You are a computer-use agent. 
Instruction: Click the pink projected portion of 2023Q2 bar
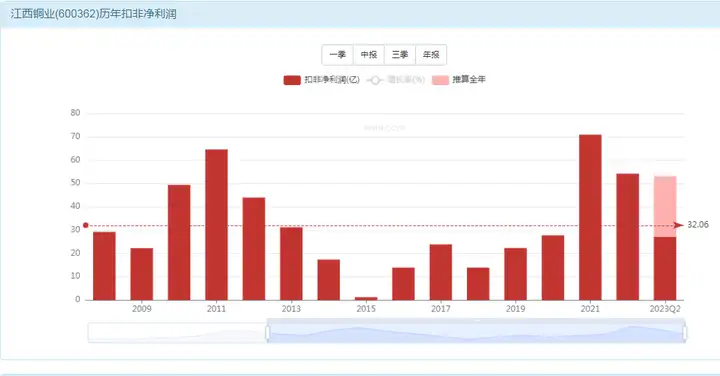click(x=665, y=207)
